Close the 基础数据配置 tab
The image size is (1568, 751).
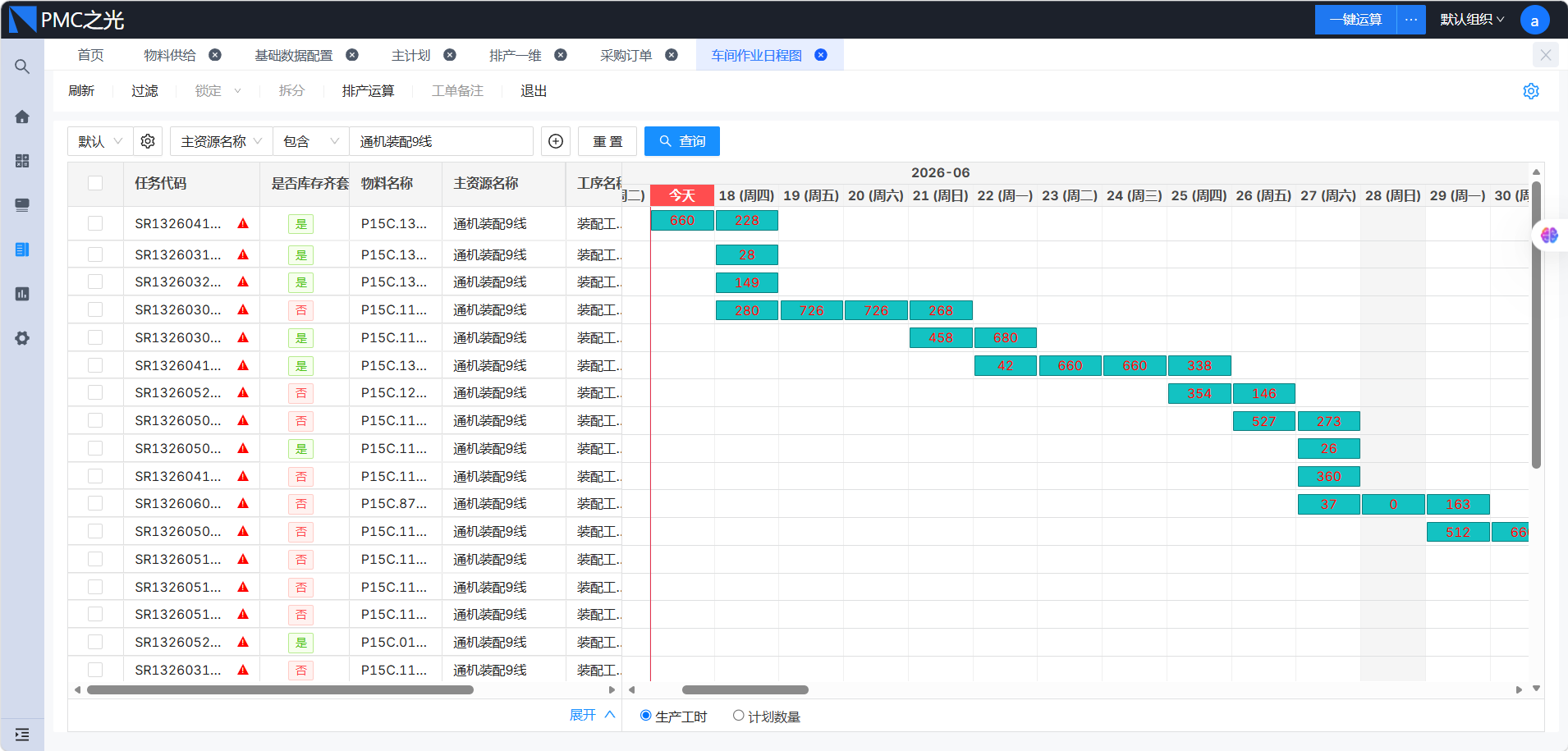click(x=352, y=55)
